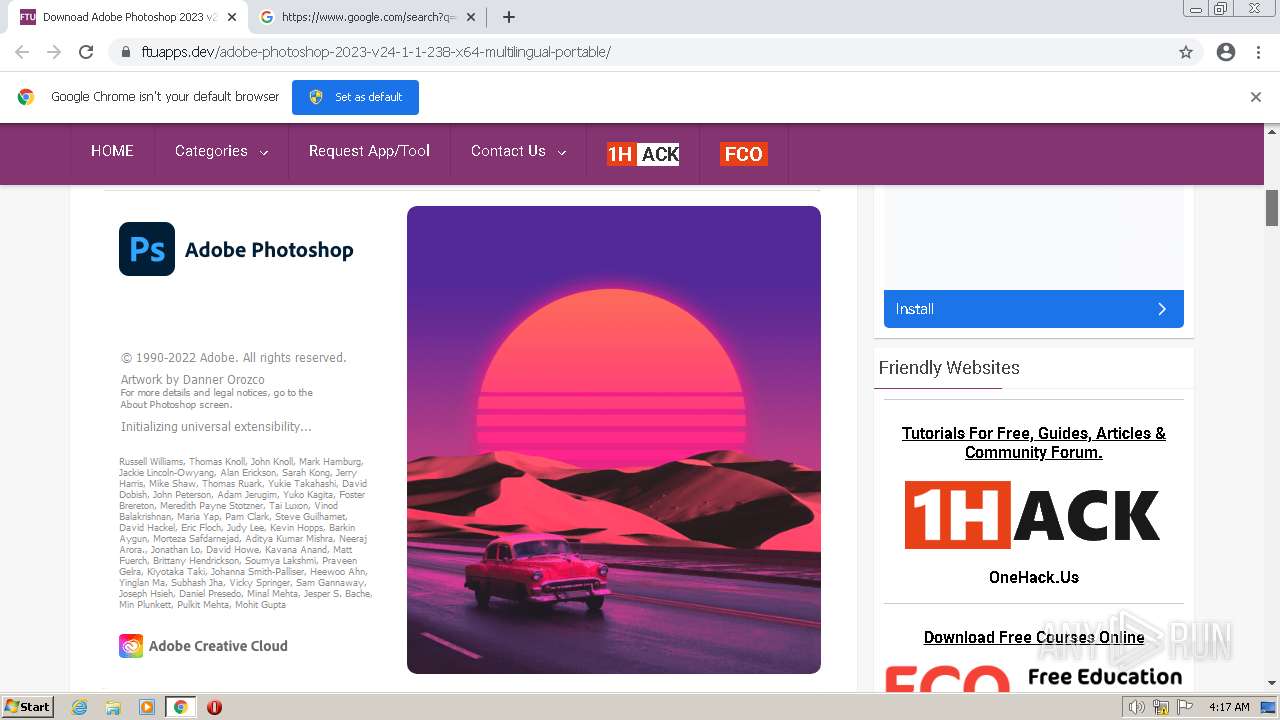Reload the current page
The width and height of the screenshot is (1280, 720).
pyautogui.click(x=86, y=52)
